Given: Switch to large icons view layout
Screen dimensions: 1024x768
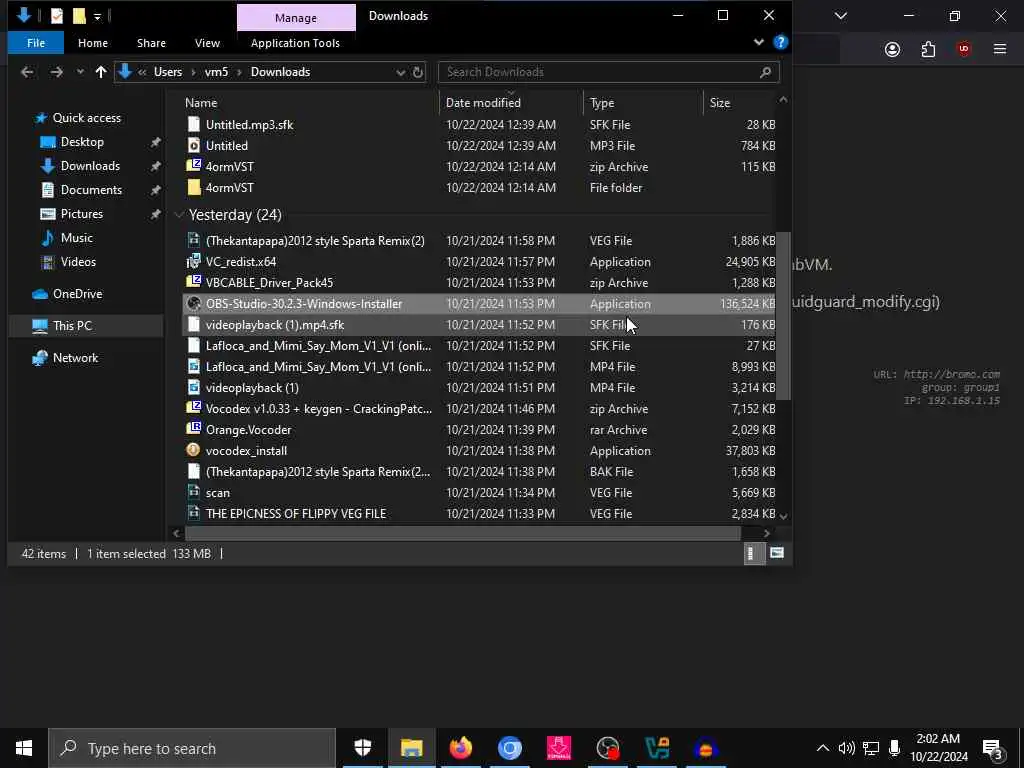Looking at the screenshot, I should pyautogui.click(x=776, y=553).
